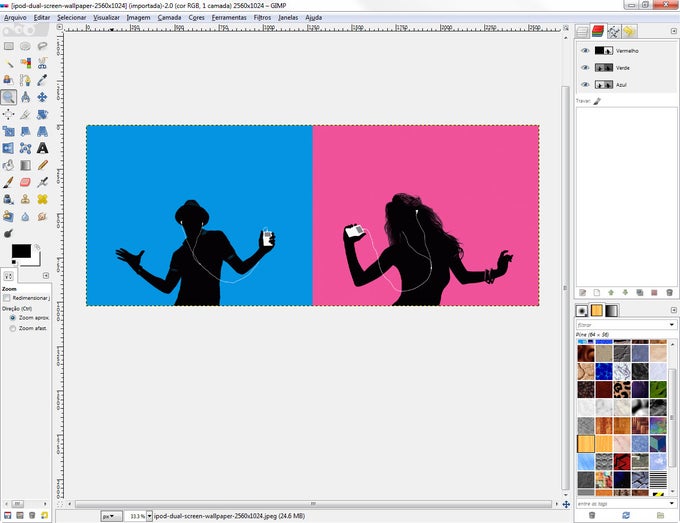Select the Zoom aprox. radio option
Screen dimensions: 680x523
click(13, 318)
